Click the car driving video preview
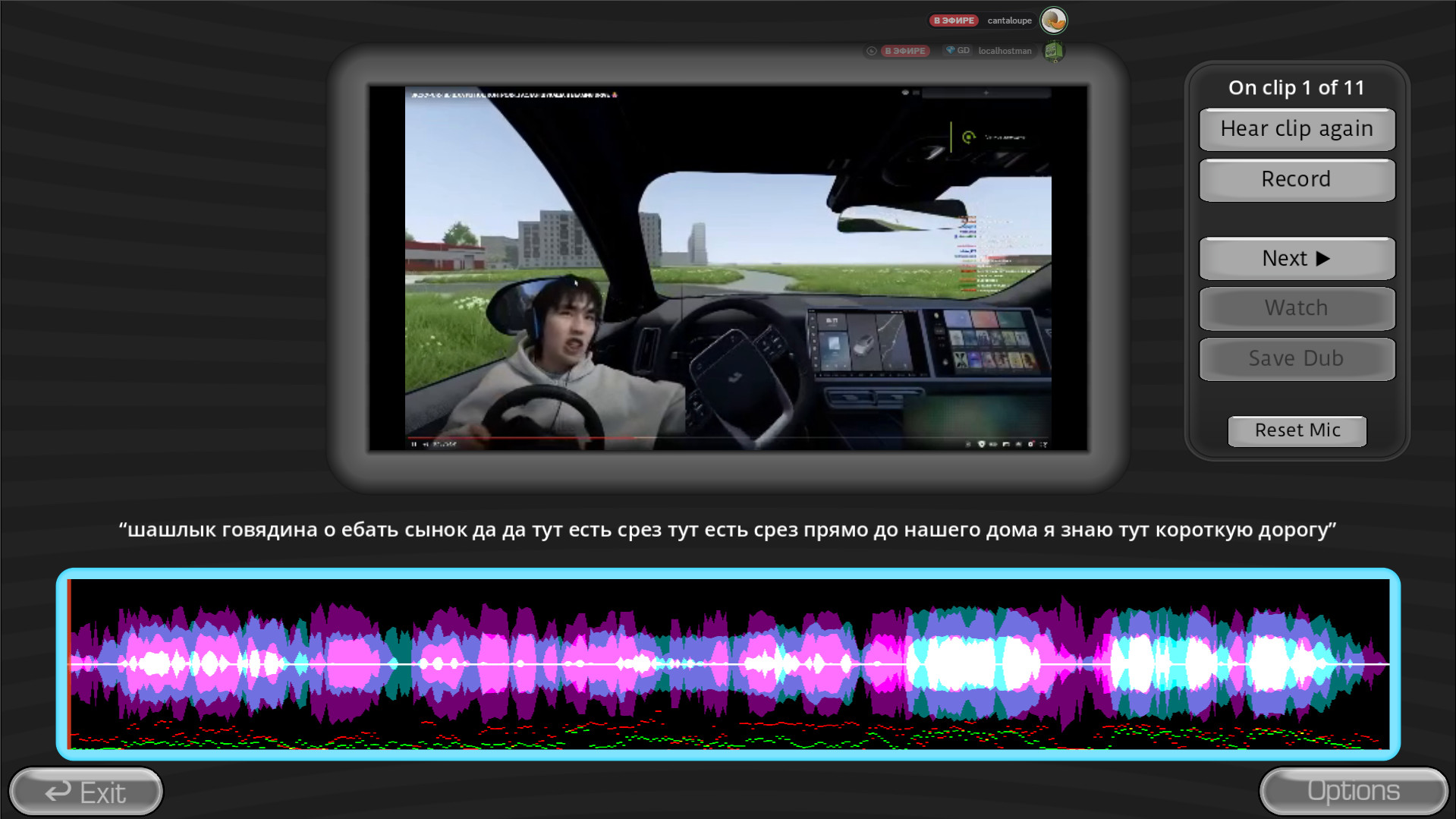The height and width of the screenshot is (819, 1456). point(728,268)
